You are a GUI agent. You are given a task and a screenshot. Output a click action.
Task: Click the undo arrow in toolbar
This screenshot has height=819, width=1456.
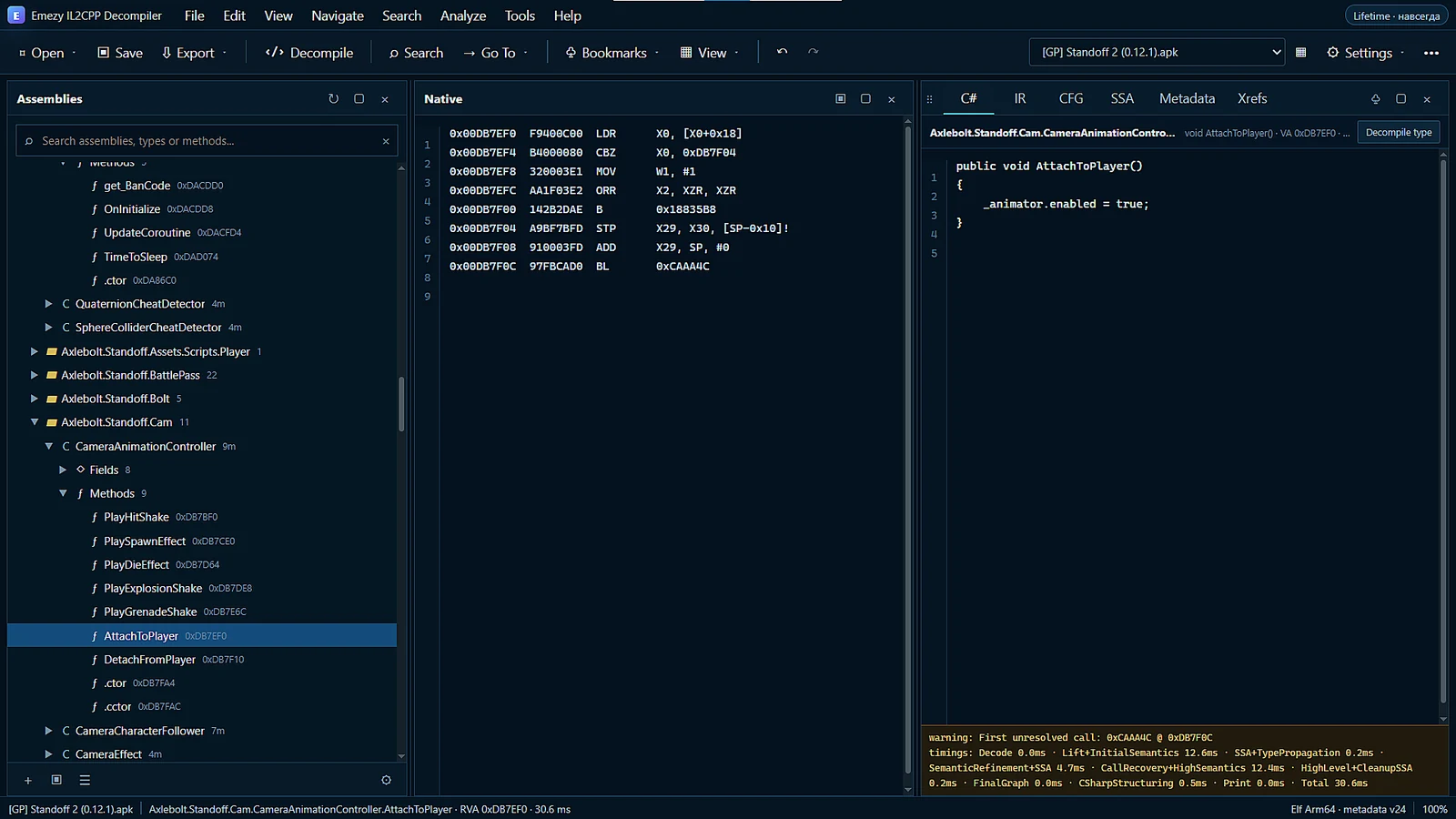[782, 52]
